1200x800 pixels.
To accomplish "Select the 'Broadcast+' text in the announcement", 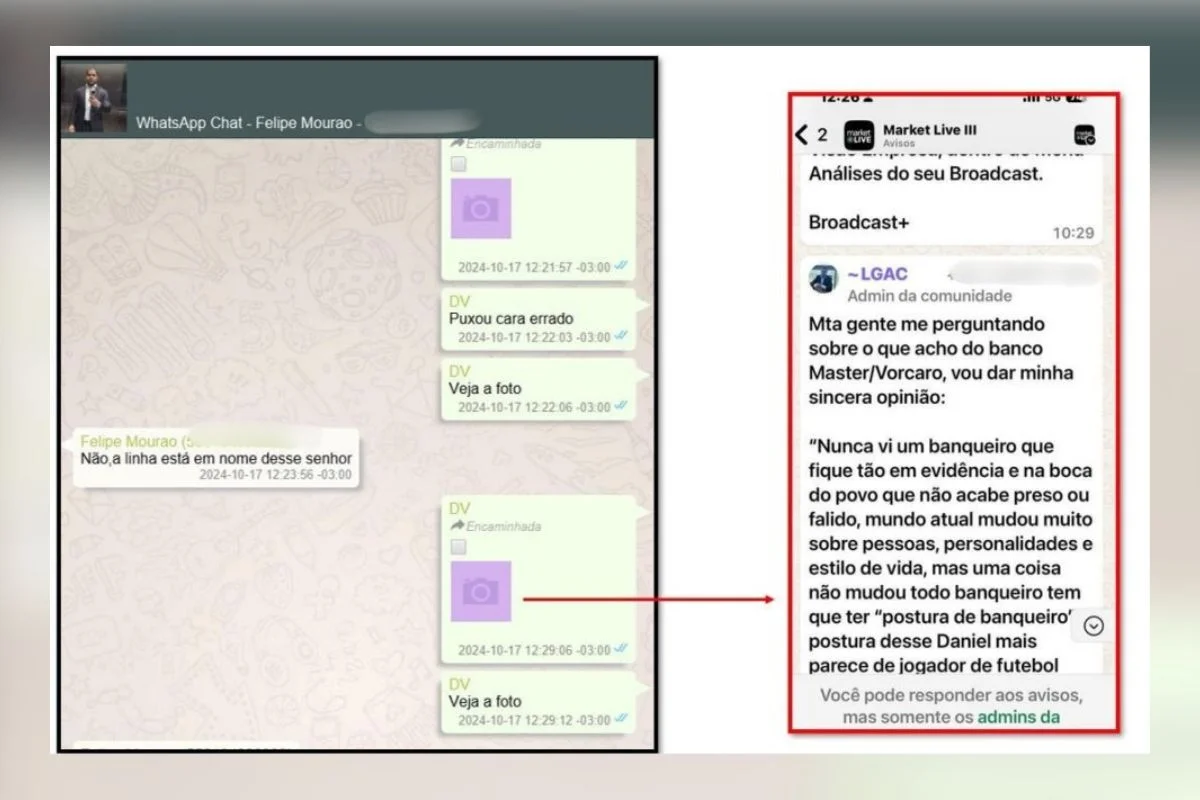I will point(859,222).
